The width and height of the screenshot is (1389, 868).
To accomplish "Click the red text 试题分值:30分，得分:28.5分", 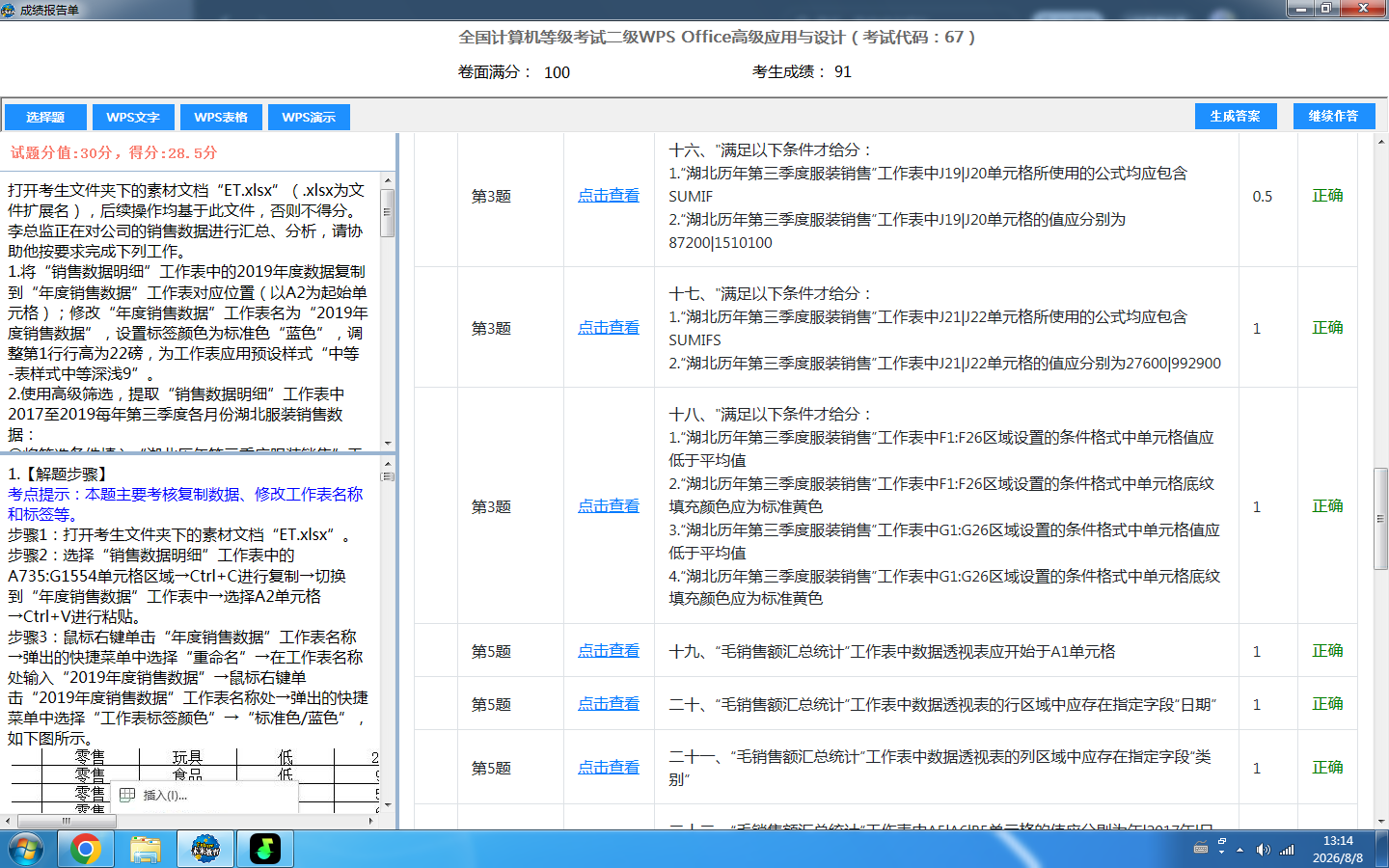I will [114, 152].
